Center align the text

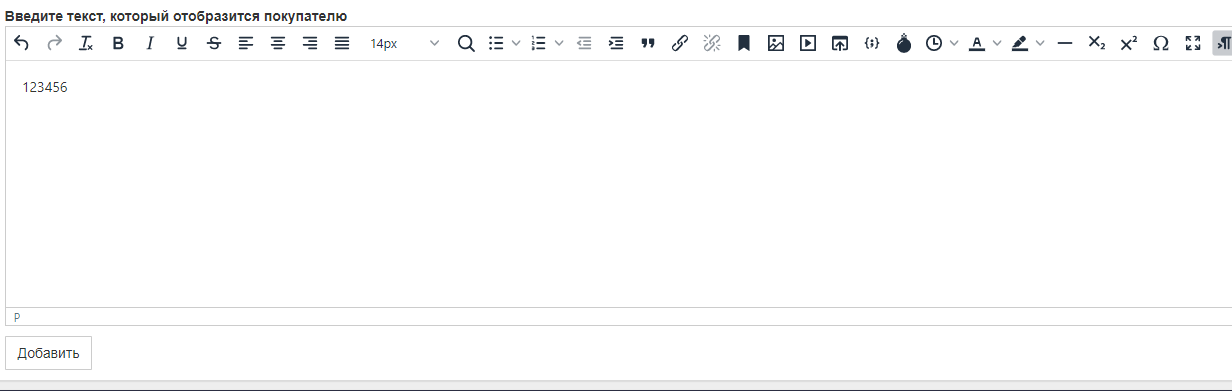click(278, 43)
